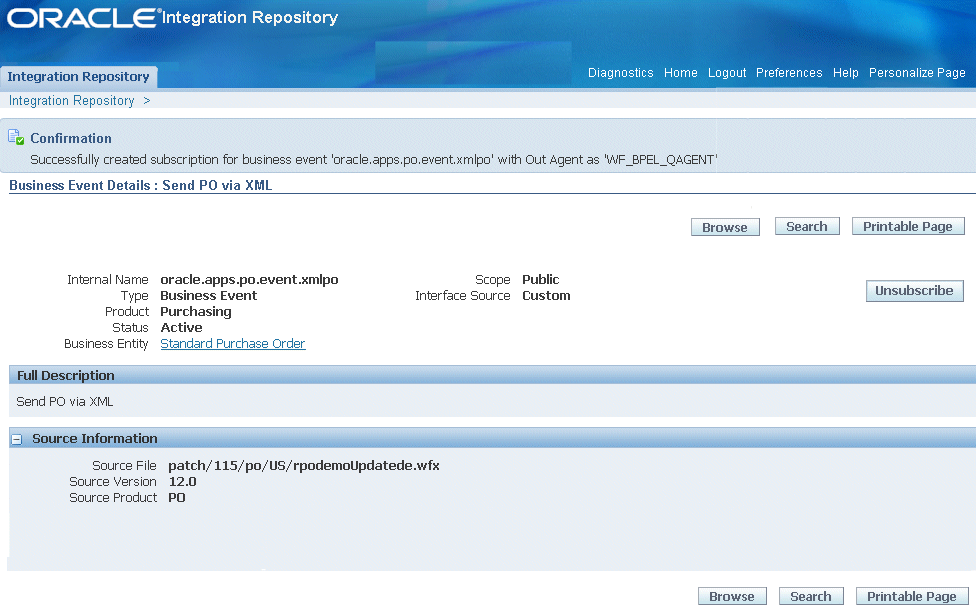Click the Type value Business Event
The width and height of the screenshot is (976, 608).
pos(209,296)
